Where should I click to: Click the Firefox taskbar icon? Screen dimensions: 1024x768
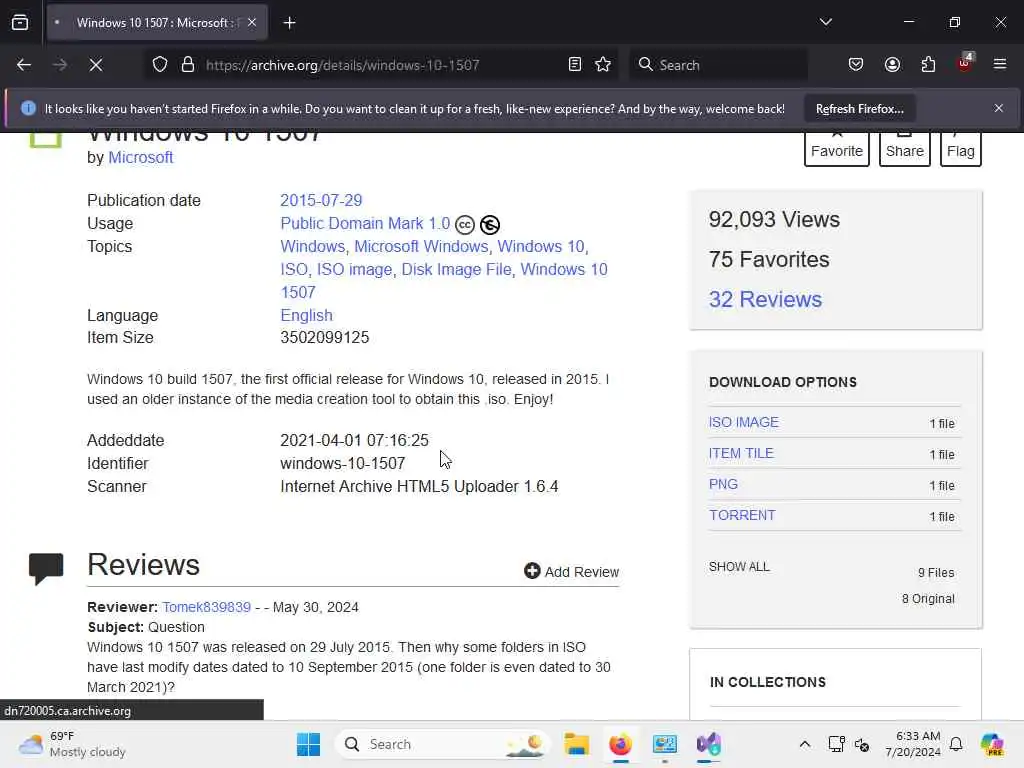click(620, 744)
